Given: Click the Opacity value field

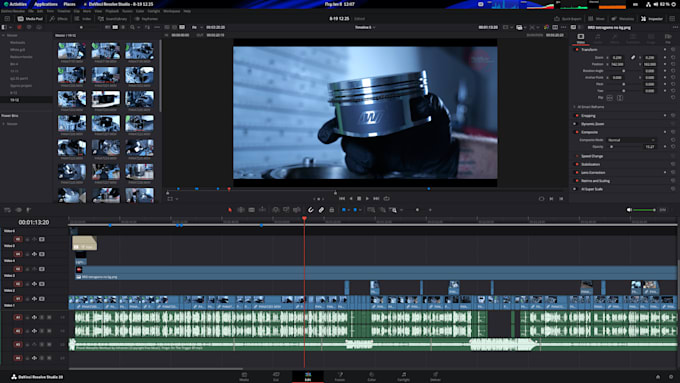Looking at the screenshot, I should tap(649, 147).
